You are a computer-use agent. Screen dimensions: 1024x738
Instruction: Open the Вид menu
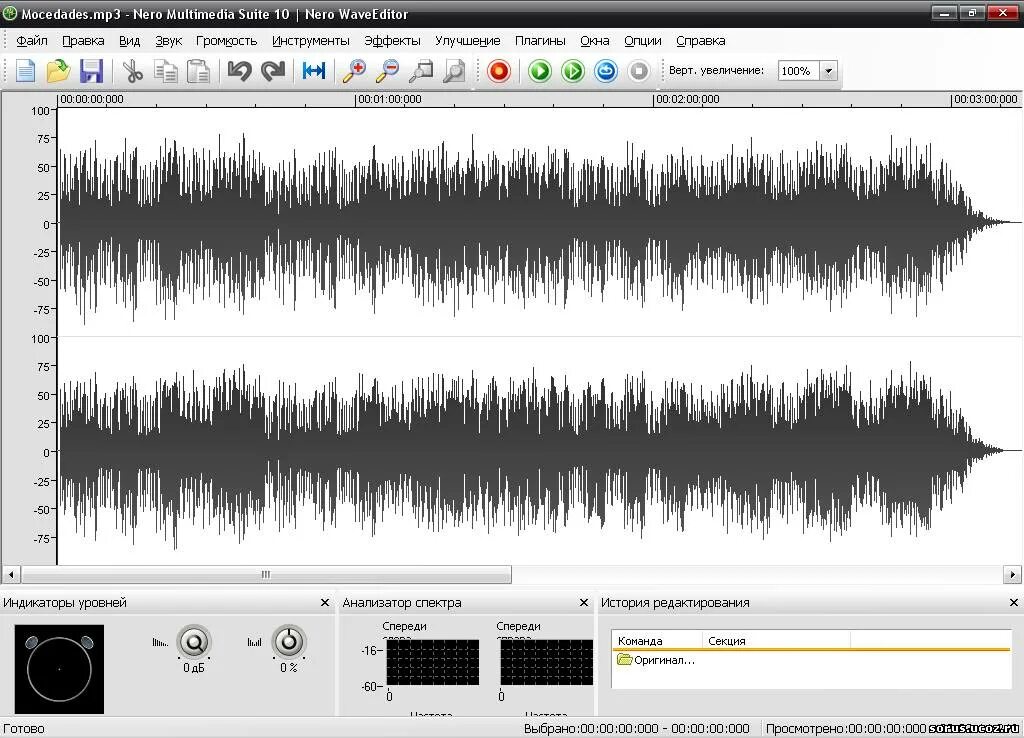pyautogui.click(x=129, y=40)
